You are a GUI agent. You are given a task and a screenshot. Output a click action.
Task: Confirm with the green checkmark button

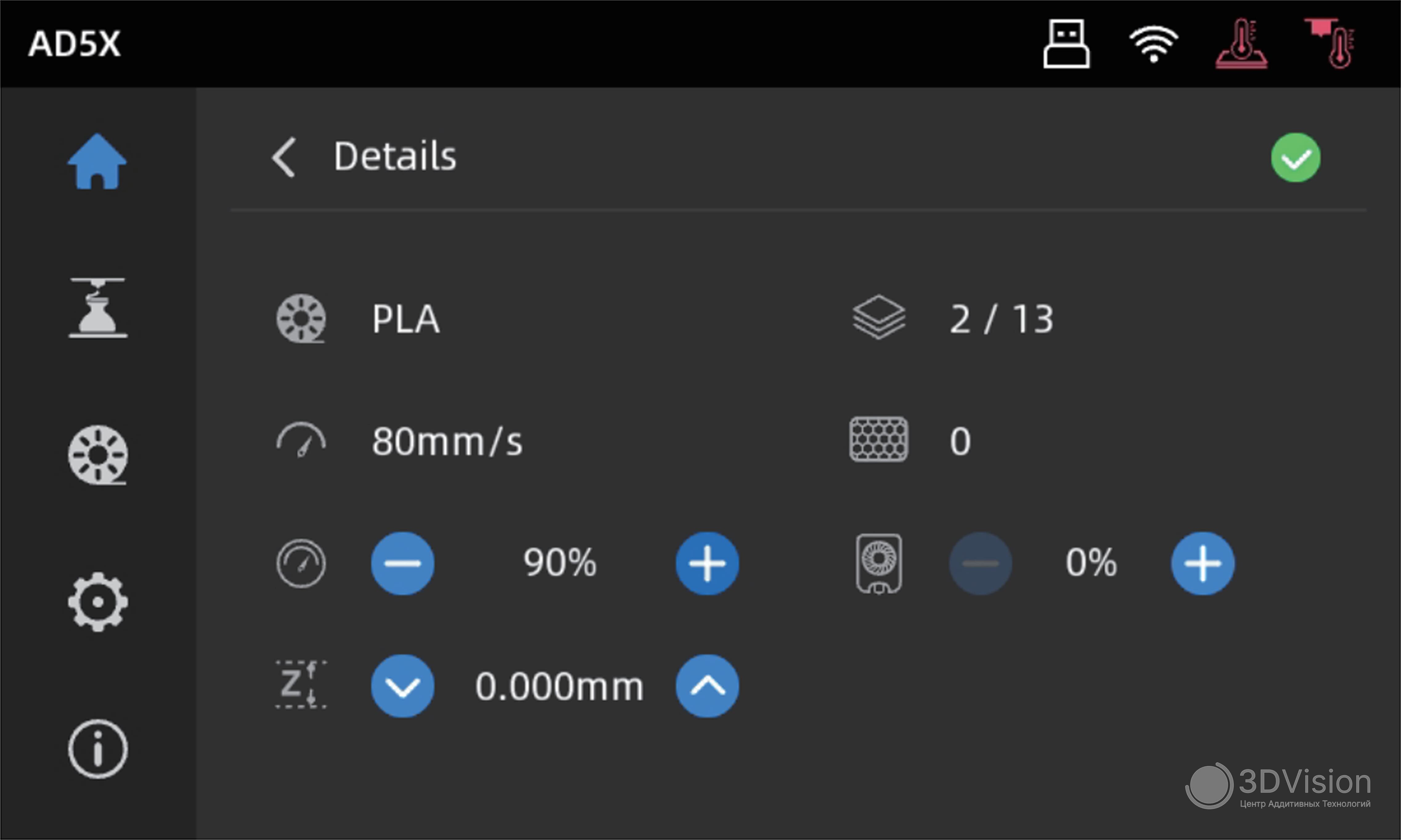1295,157
